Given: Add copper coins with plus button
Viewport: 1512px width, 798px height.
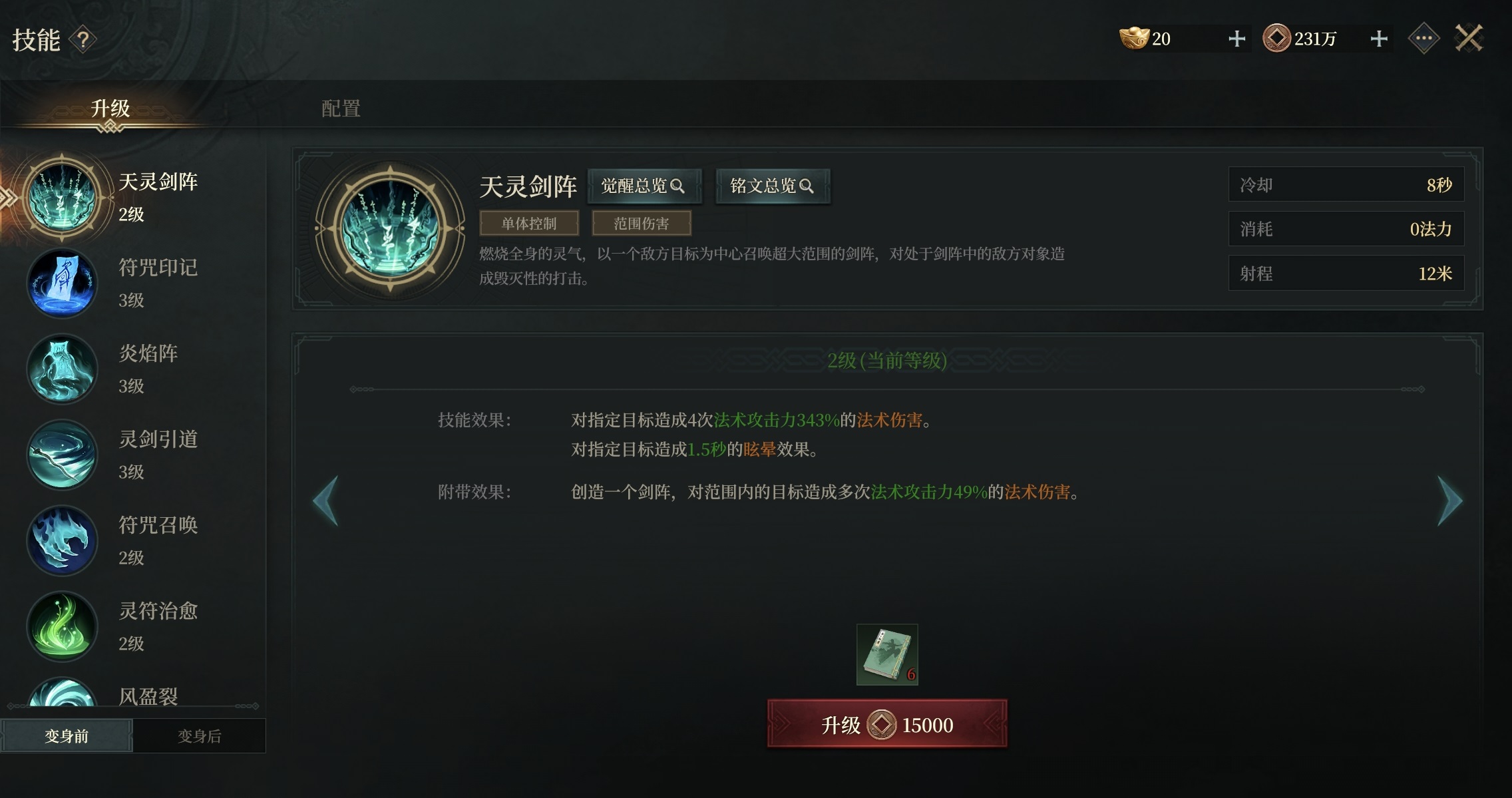Looking at the screenshot, I should (1379, 39).
